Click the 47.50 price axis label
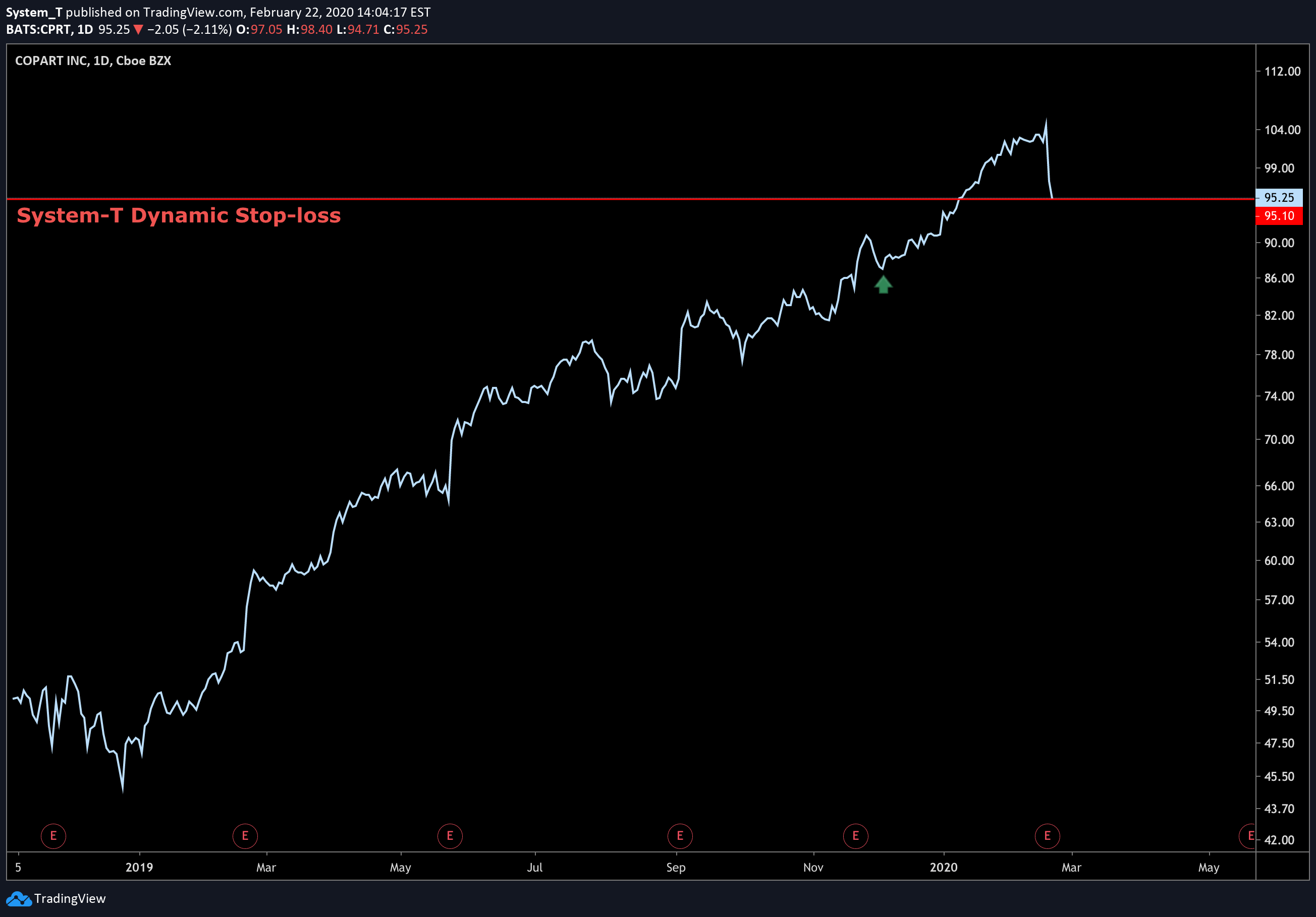1316x917 pixels. [x=1279, y=743]
